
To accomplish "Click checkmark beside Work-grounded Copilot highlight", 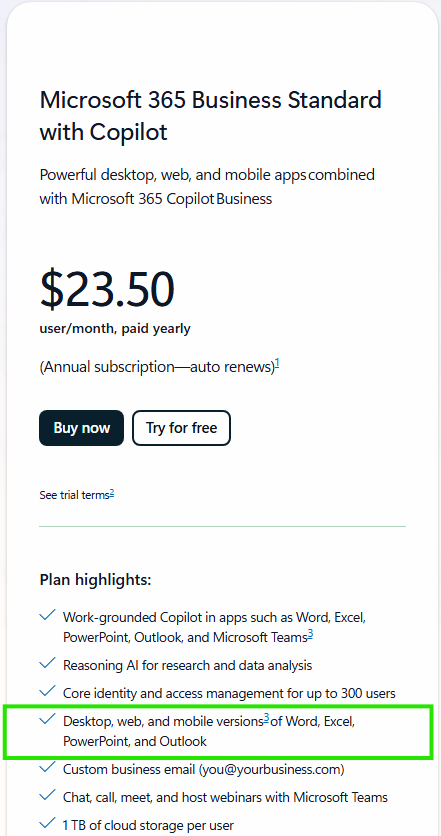I will [x=47, y=616].
